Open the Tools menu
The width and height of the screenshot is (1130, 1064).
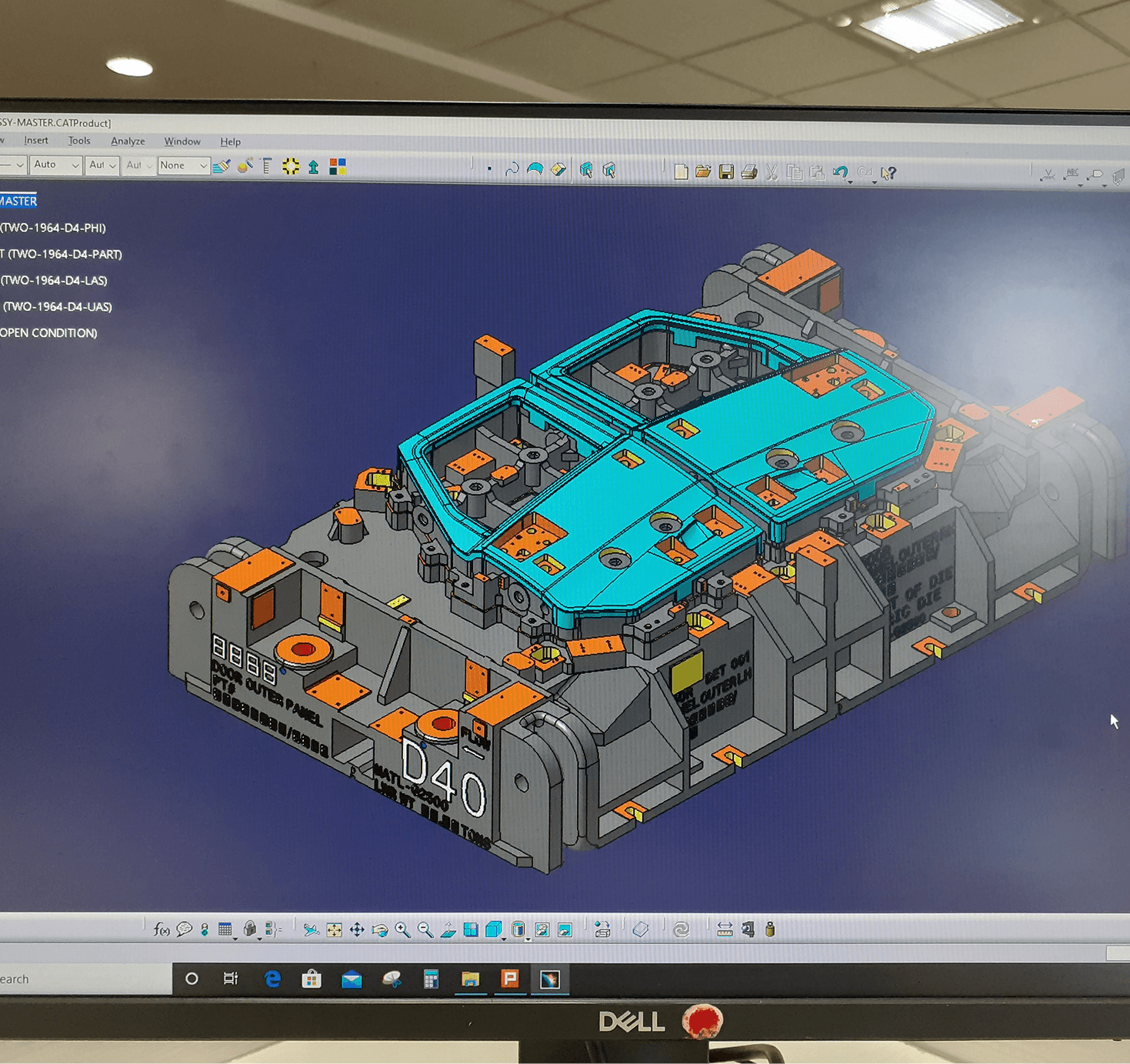pyautogui.click(x=79, y=141)
